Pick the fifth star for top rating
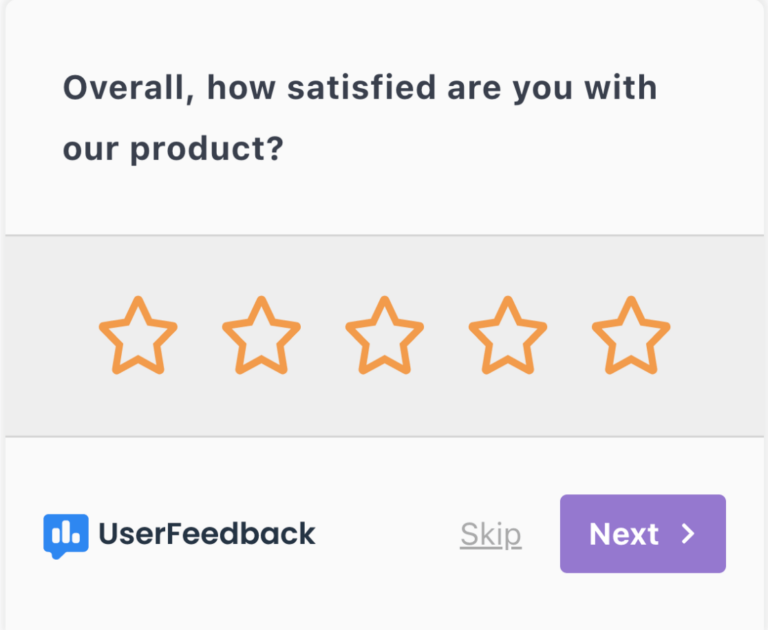The height and width of the screenshot is (630, 768). point(631,336)
